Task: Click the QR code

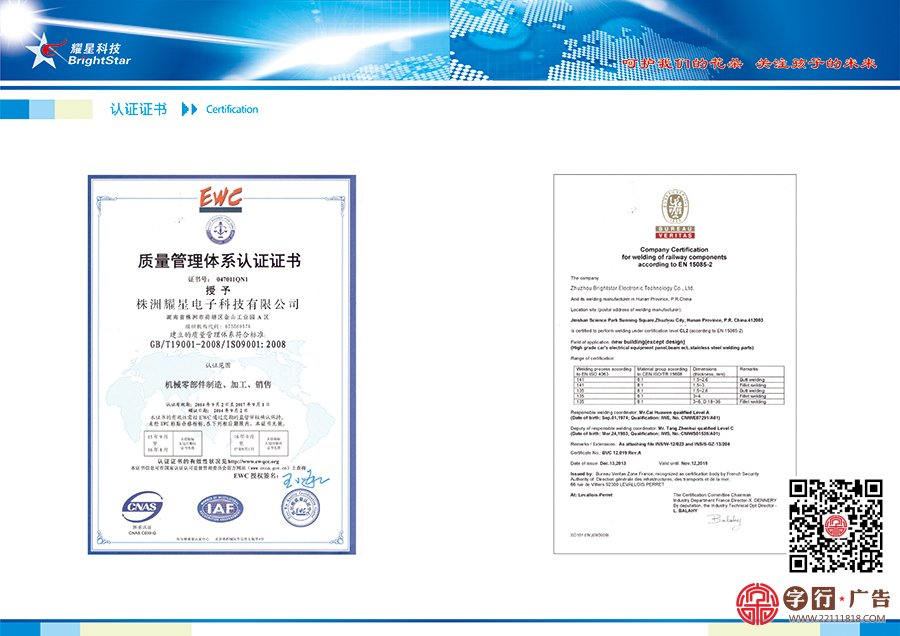Action: pyautogui.click(x=836, y=525)
